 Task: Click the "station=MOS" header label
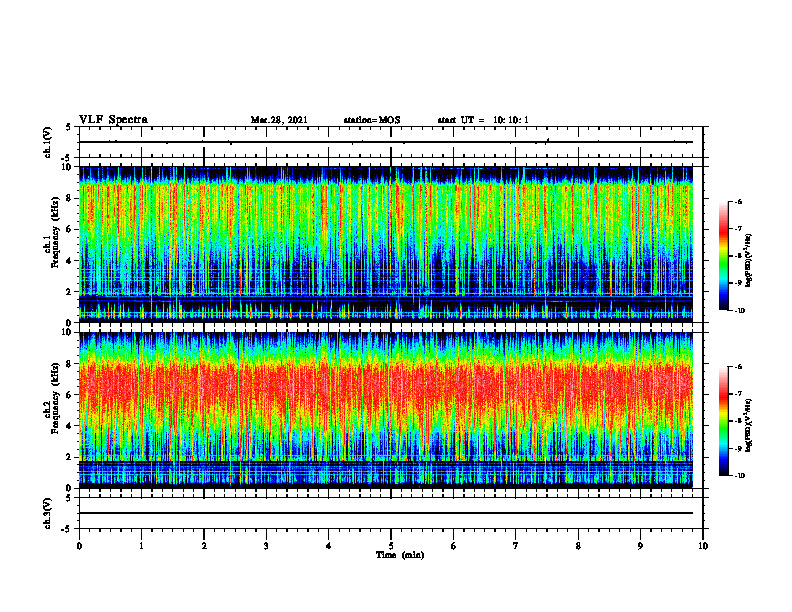click(372, 120)
